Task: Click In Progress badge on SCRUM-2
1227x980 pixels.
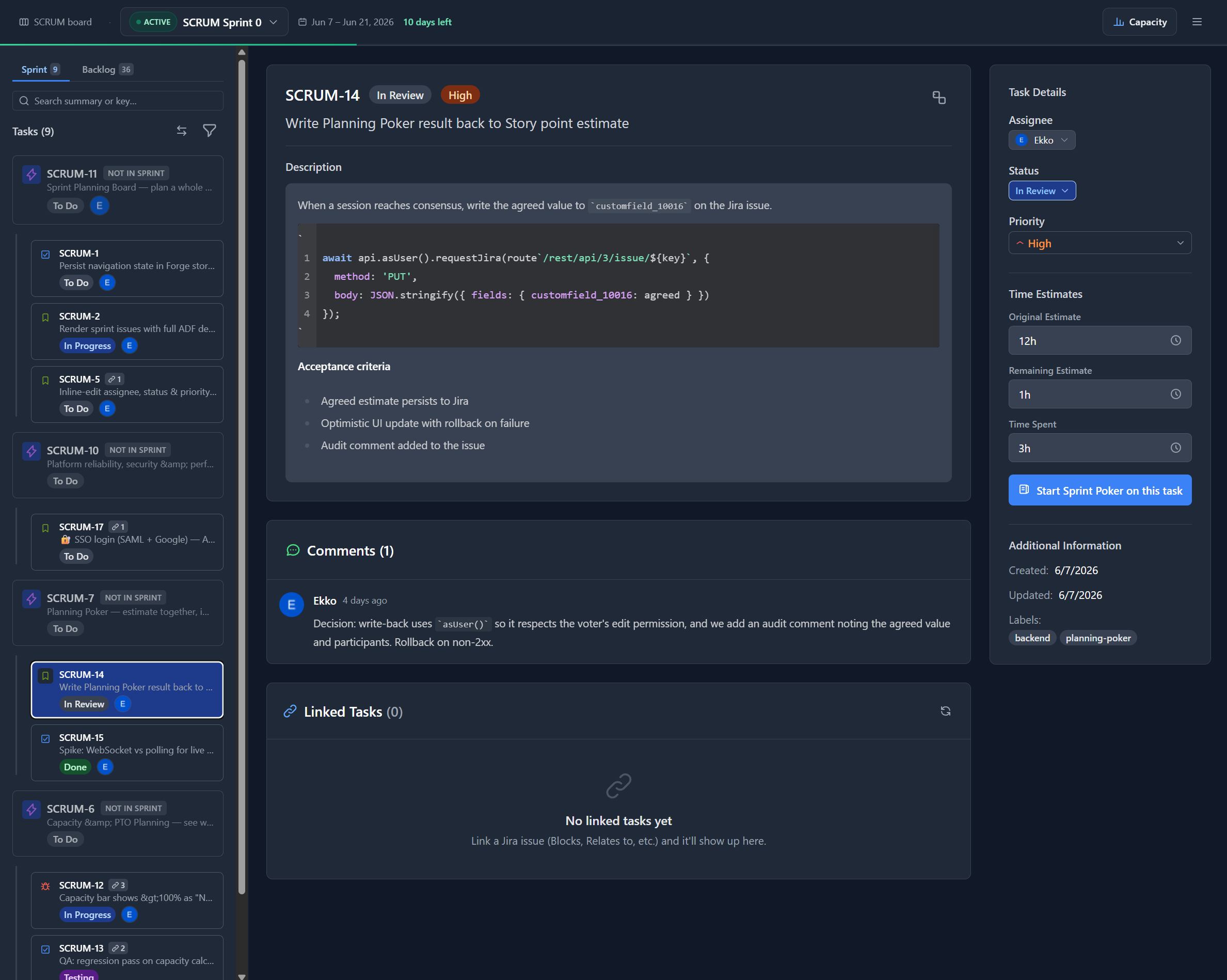Action: coord(87,345)
